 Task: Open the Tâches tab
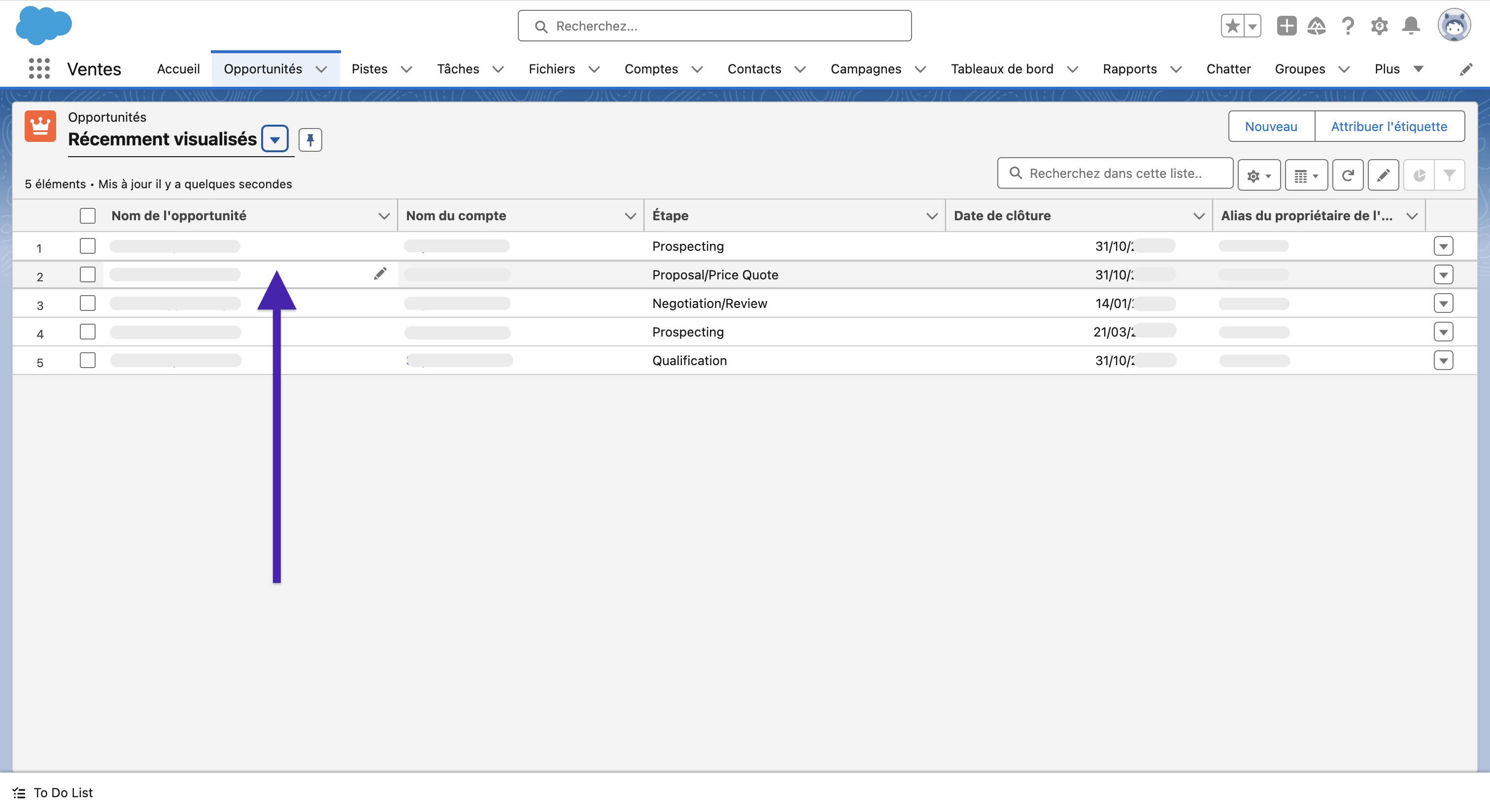pyautogui.click(x=458, y=69)
